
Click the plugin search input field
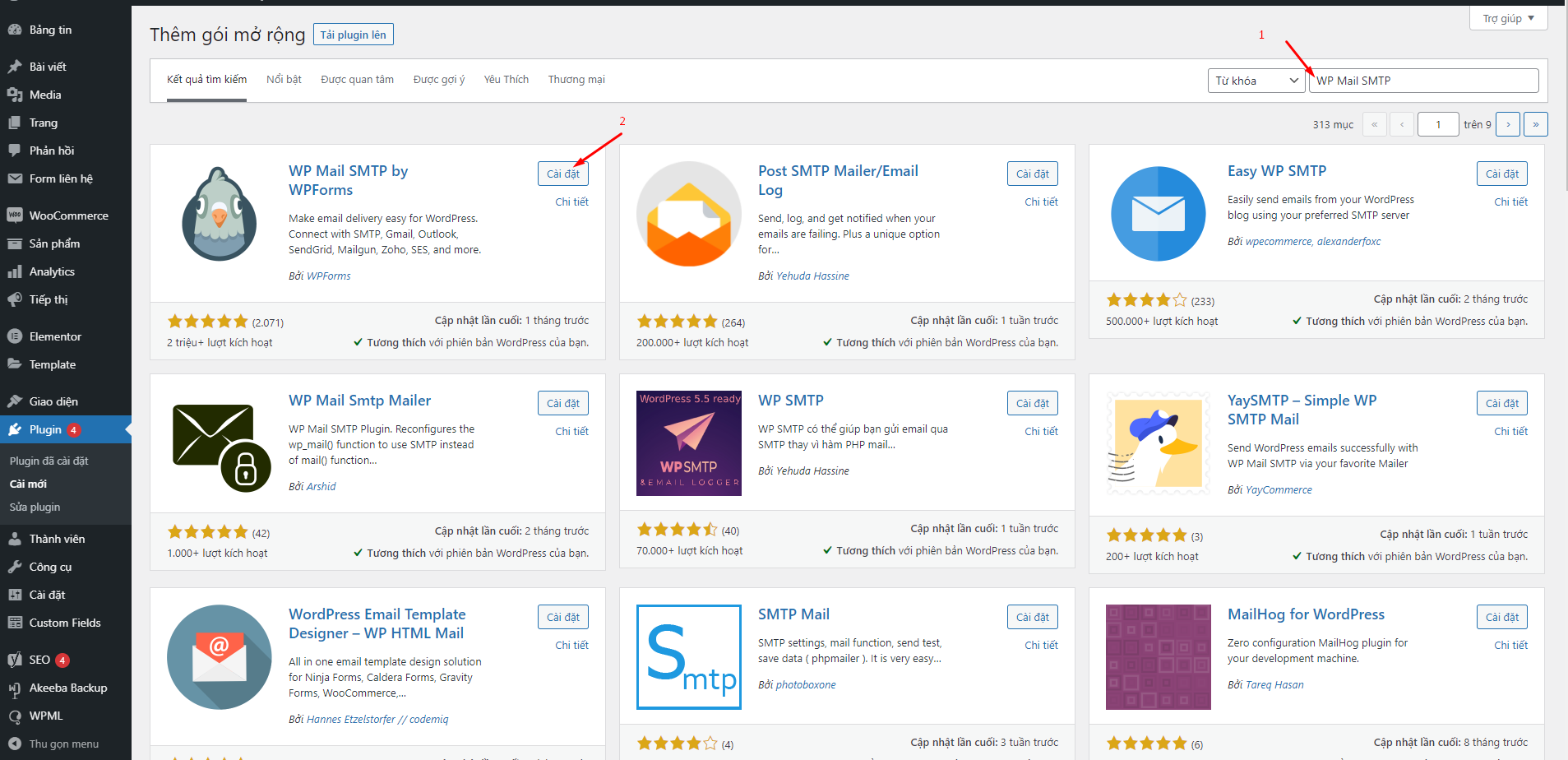tap(1422, 81)
